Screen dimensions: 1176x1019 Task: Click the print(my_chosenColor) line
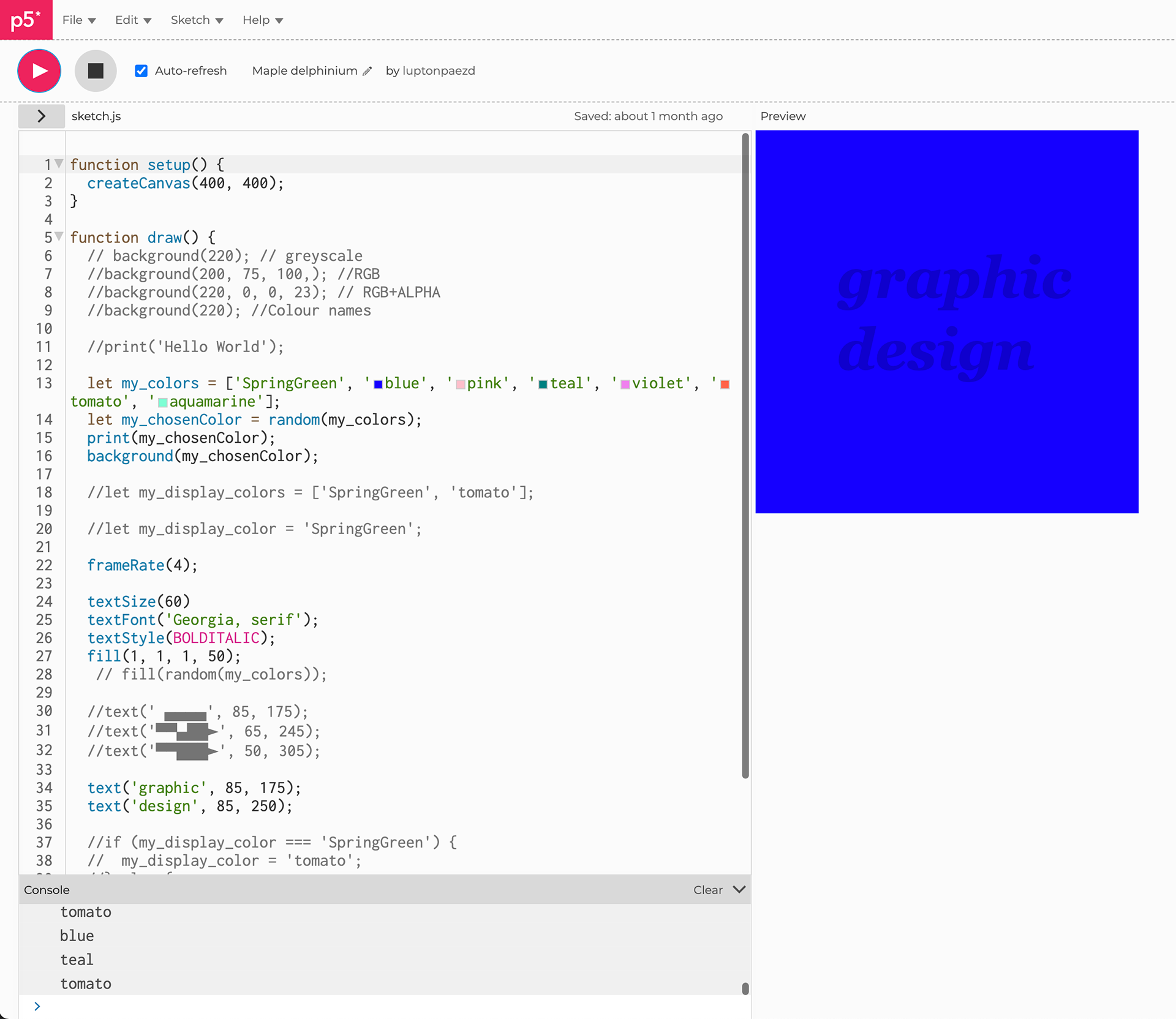click(x=181, y=438)
